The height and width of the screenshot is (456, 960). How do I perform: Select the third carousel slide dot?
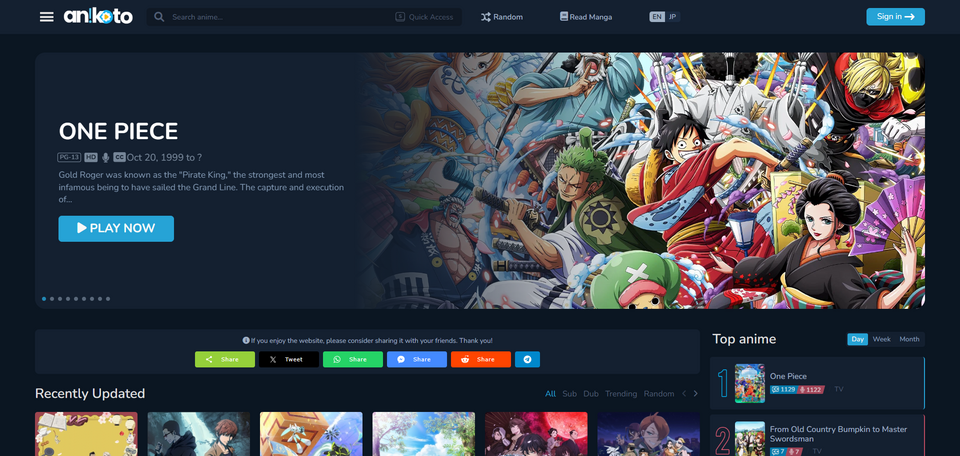[60, 299]
